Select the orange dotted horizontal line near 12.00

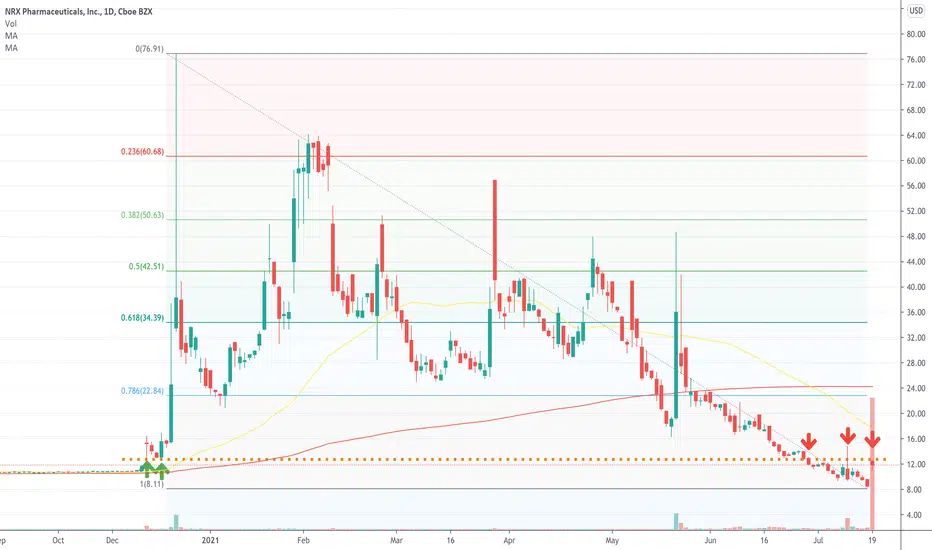504,460
